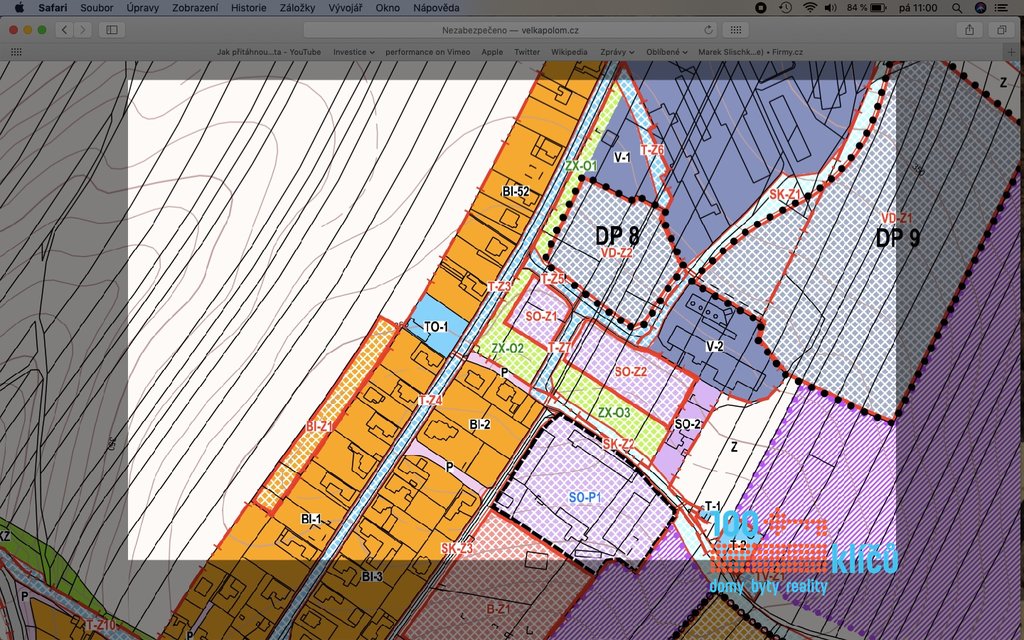The image size is (1024, 640).
Task: Open the Soubor menu
Action: (x=97, y=8)
